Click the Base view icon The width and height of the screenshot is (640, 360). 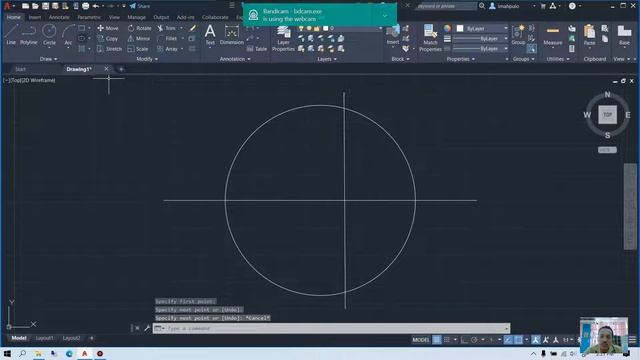tap(624, 35)
